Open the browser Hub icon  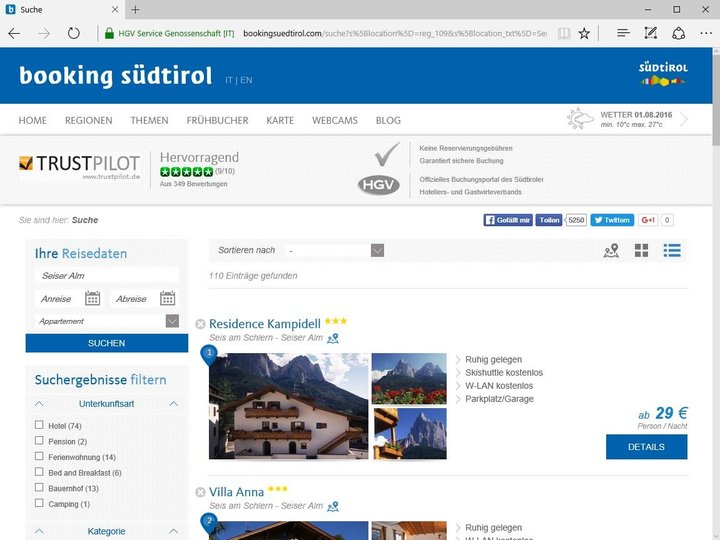click(623, 33)
